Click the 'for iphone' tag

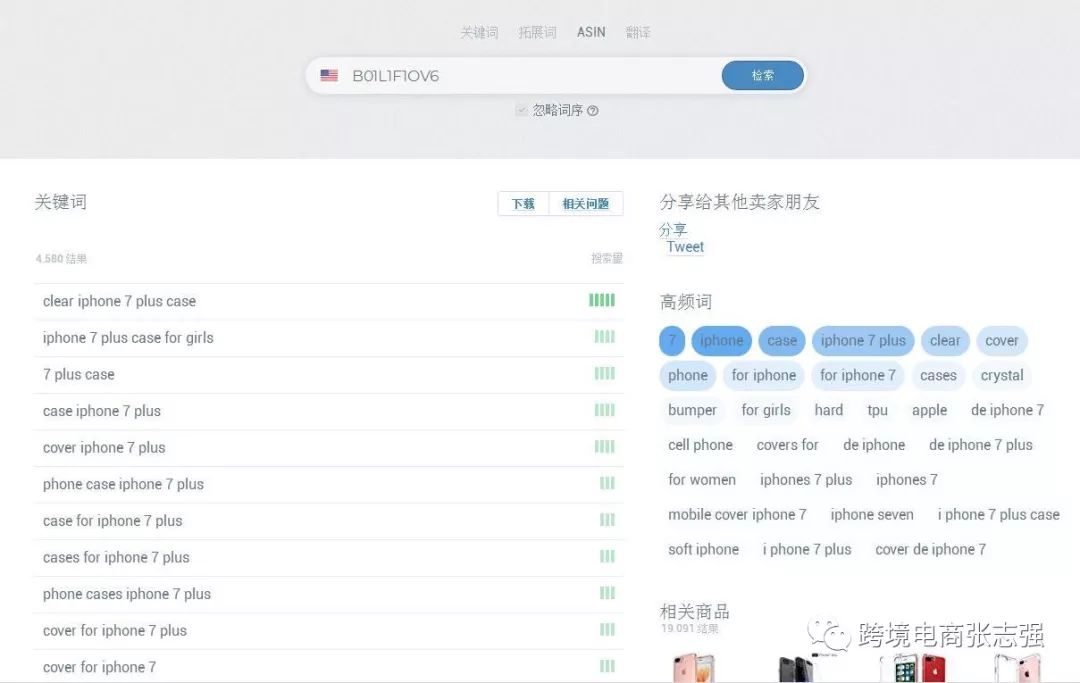(x=764, y=375)
